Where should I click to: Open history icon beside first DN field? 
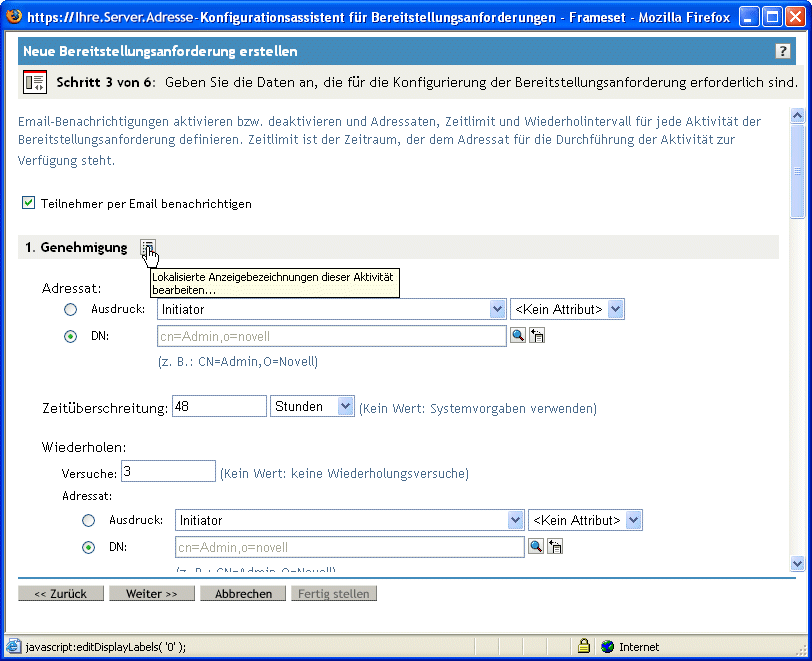coord(536,336)
